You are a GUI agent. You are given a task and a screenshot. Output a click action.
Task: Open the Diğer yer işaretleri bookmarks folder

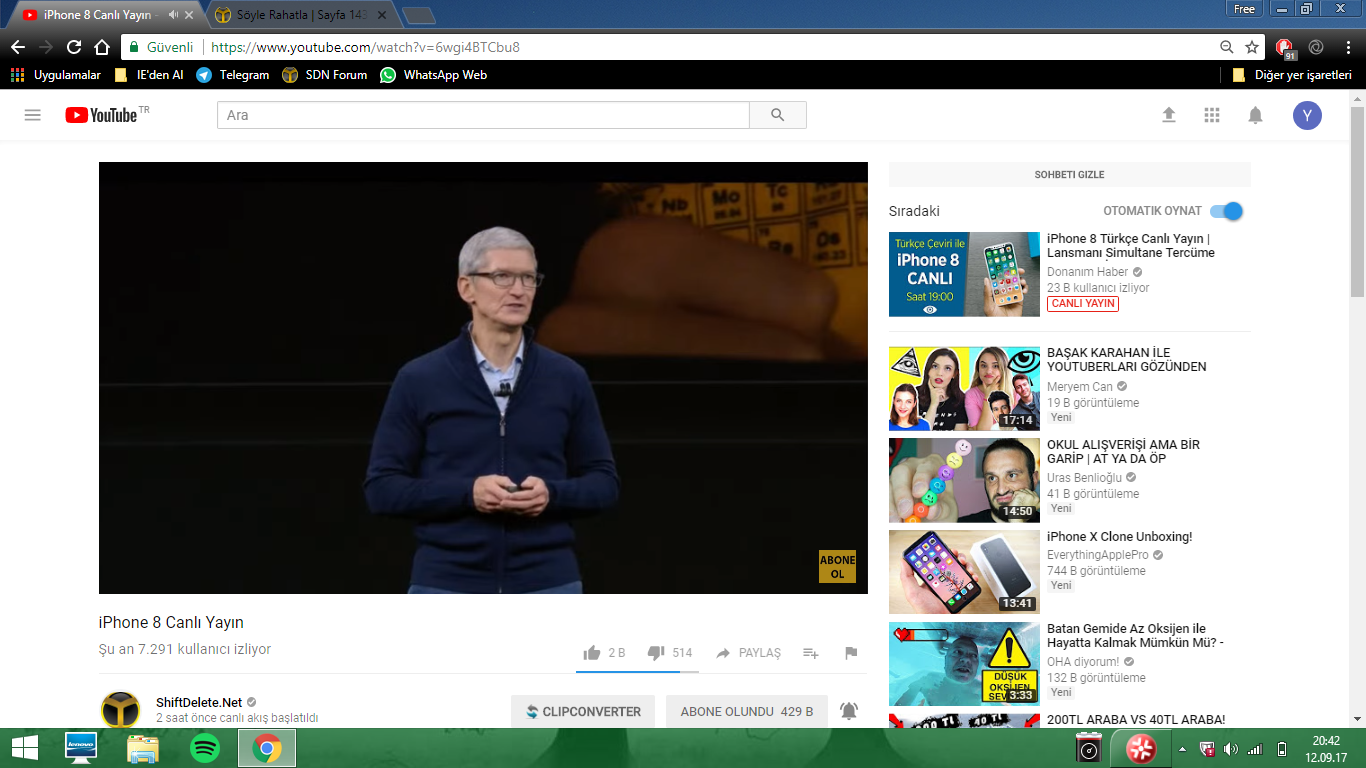pyautogui.click(x=1292, y=75)
